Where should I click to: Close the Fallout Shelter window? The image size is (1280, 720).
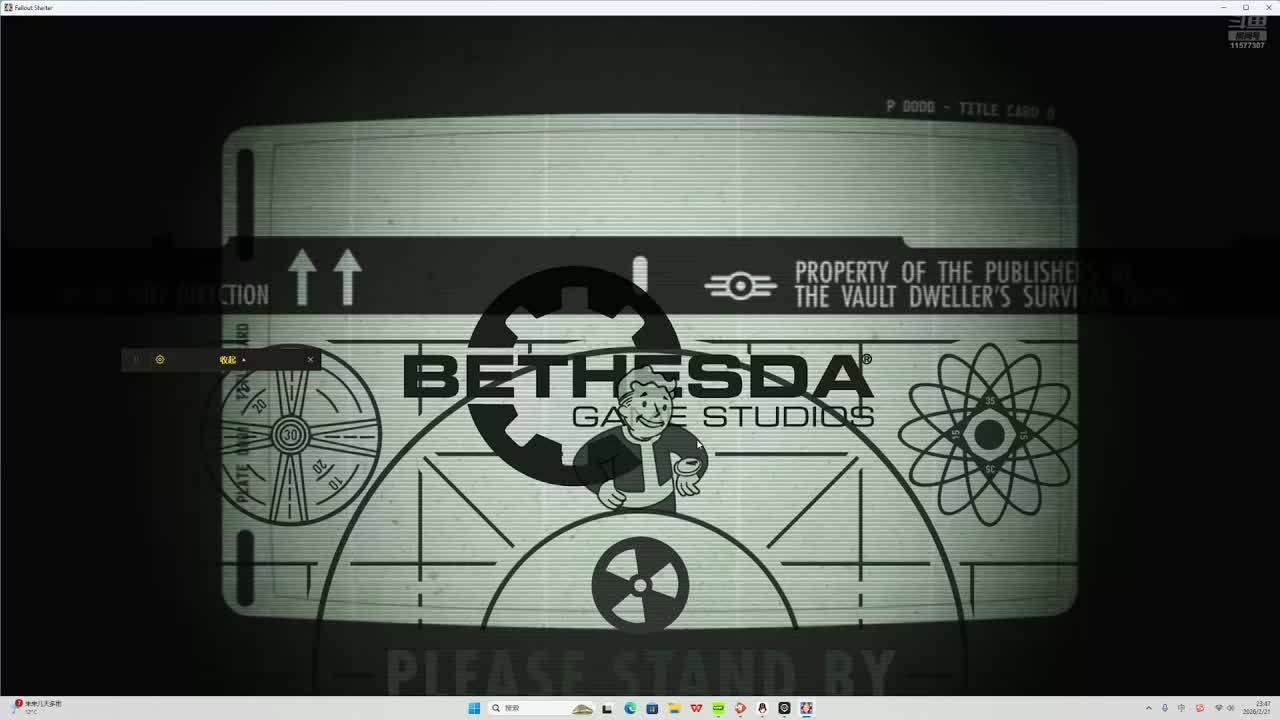click(1268, 7)
